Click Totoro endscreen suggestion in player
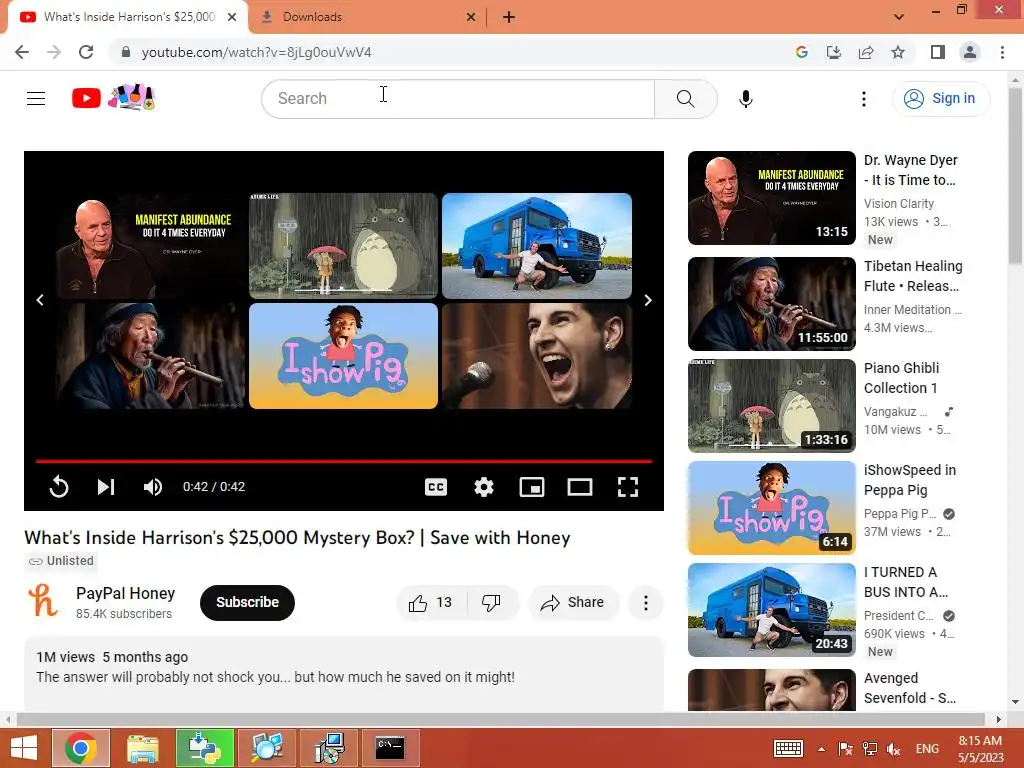This screenshot has width=1024, height=768. click(344, 246)
